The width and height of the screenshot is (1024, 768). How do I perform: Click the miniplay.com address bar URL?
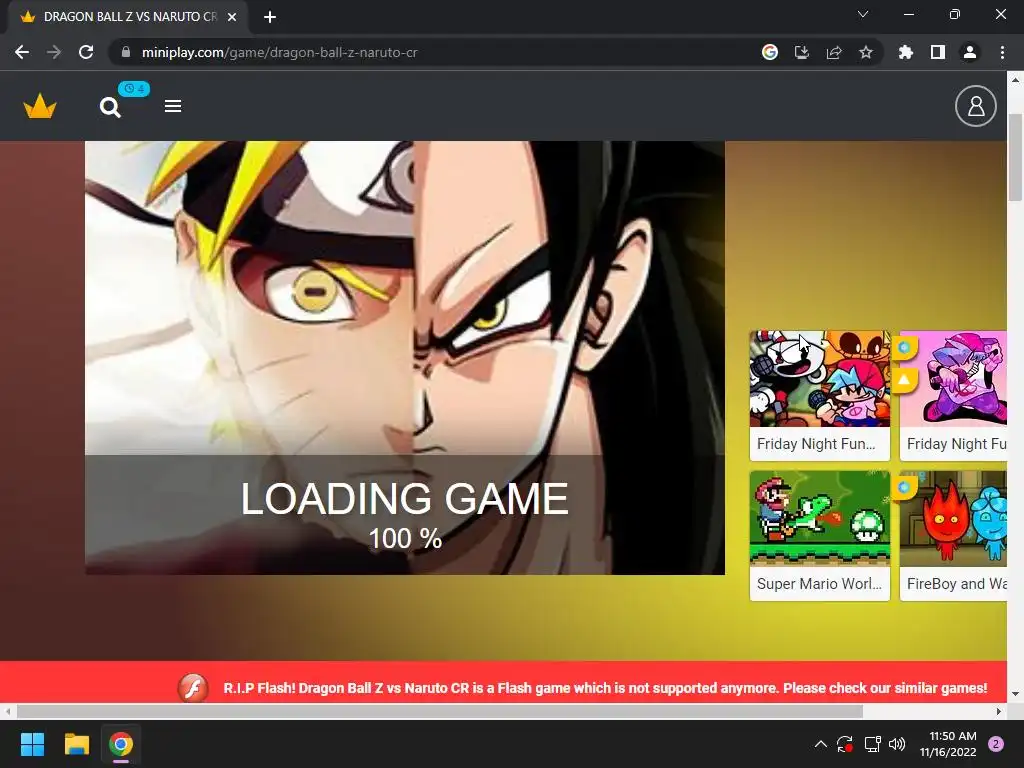pos(280,52)
